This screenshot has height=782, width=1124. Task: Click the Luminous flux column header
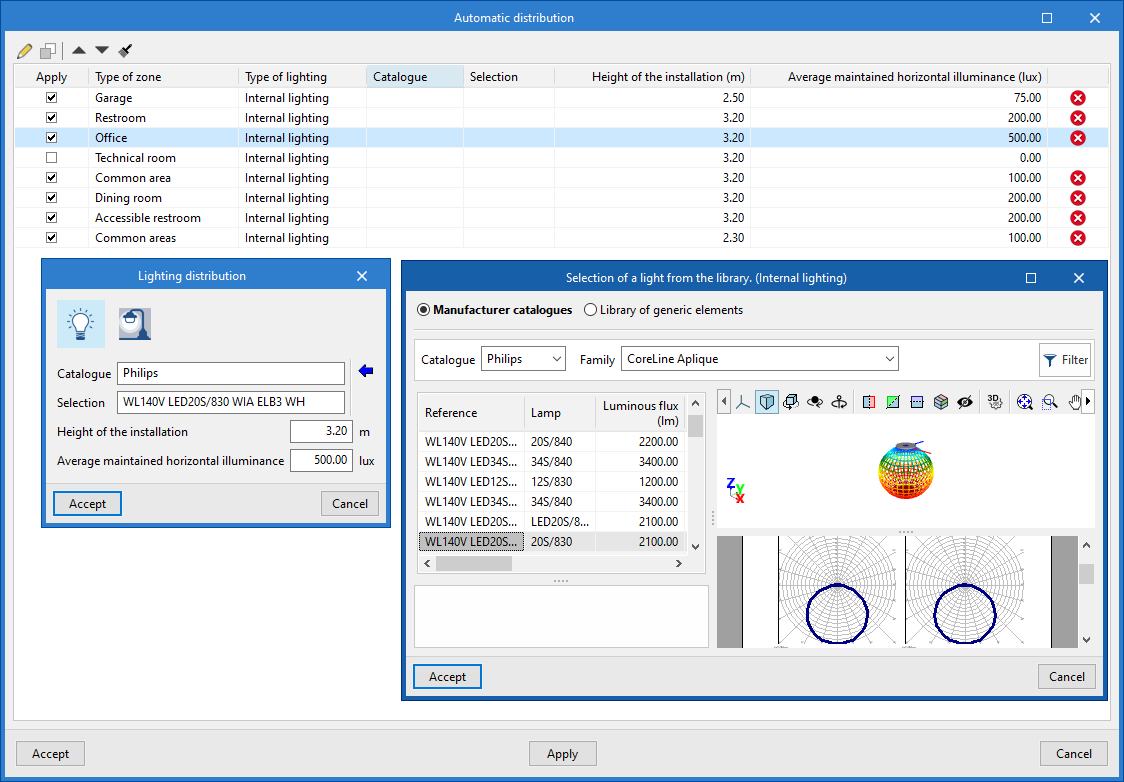(x=640, y=413)
